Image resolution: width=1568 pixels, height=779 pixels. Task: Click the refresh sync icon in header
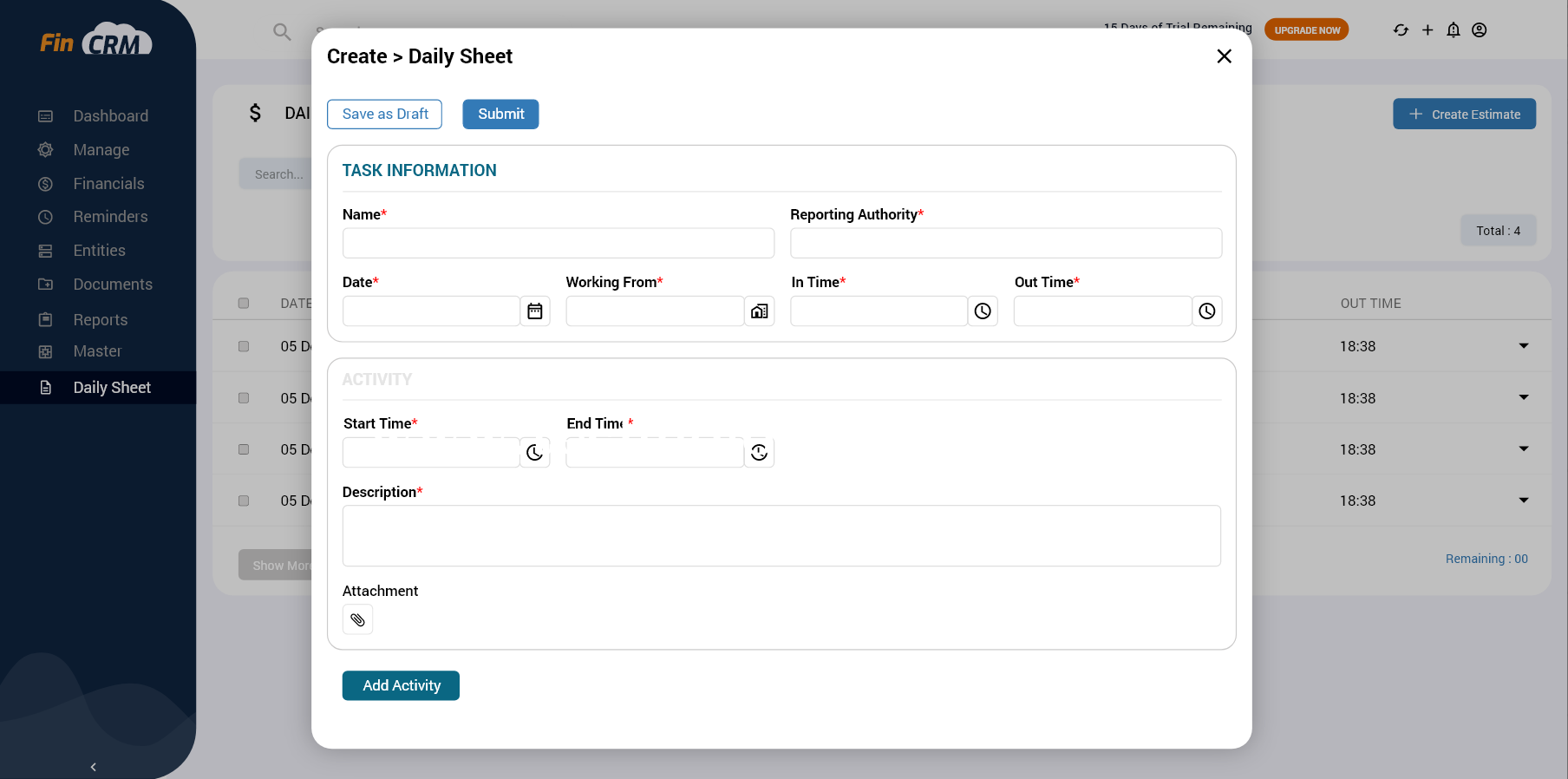click(x=1401, y=30)
